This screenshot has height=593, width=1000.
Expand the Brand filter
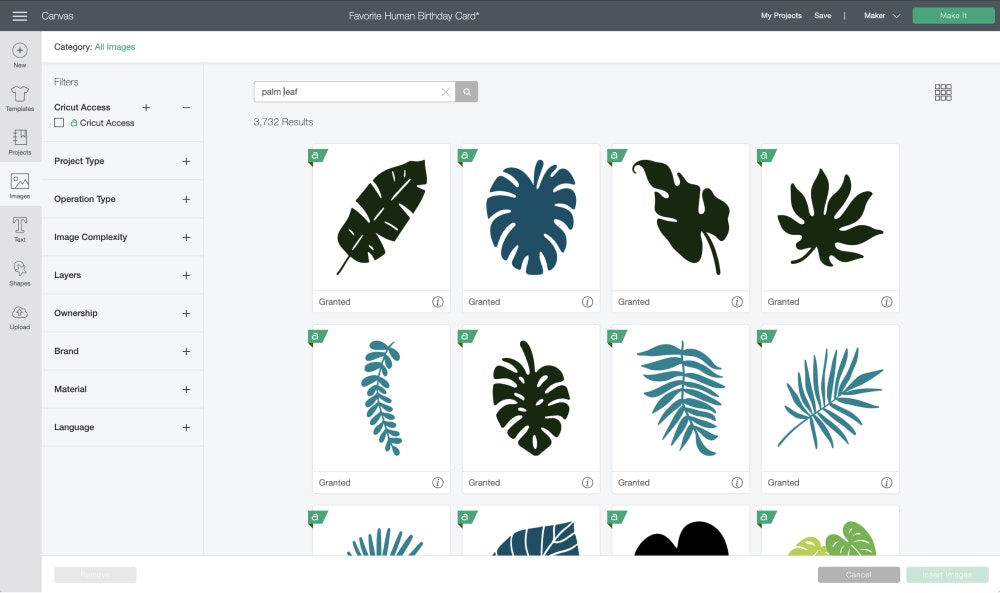pyautogui.click(x=186, y=351)
